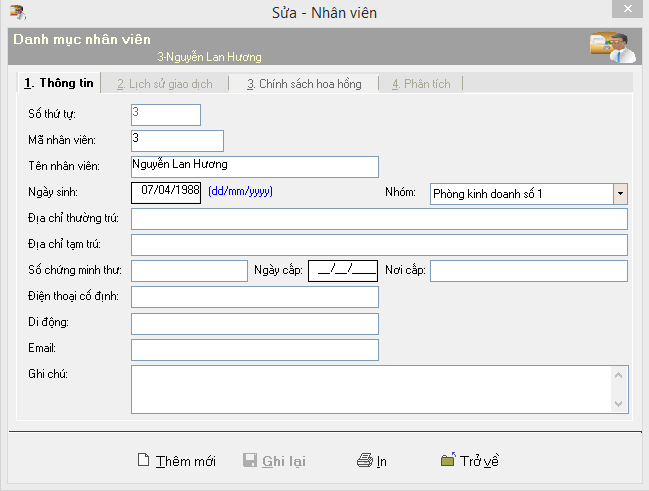Click the floppy disk save icon
The width and height of the screenshot is (649, 491).
[250, 461]
